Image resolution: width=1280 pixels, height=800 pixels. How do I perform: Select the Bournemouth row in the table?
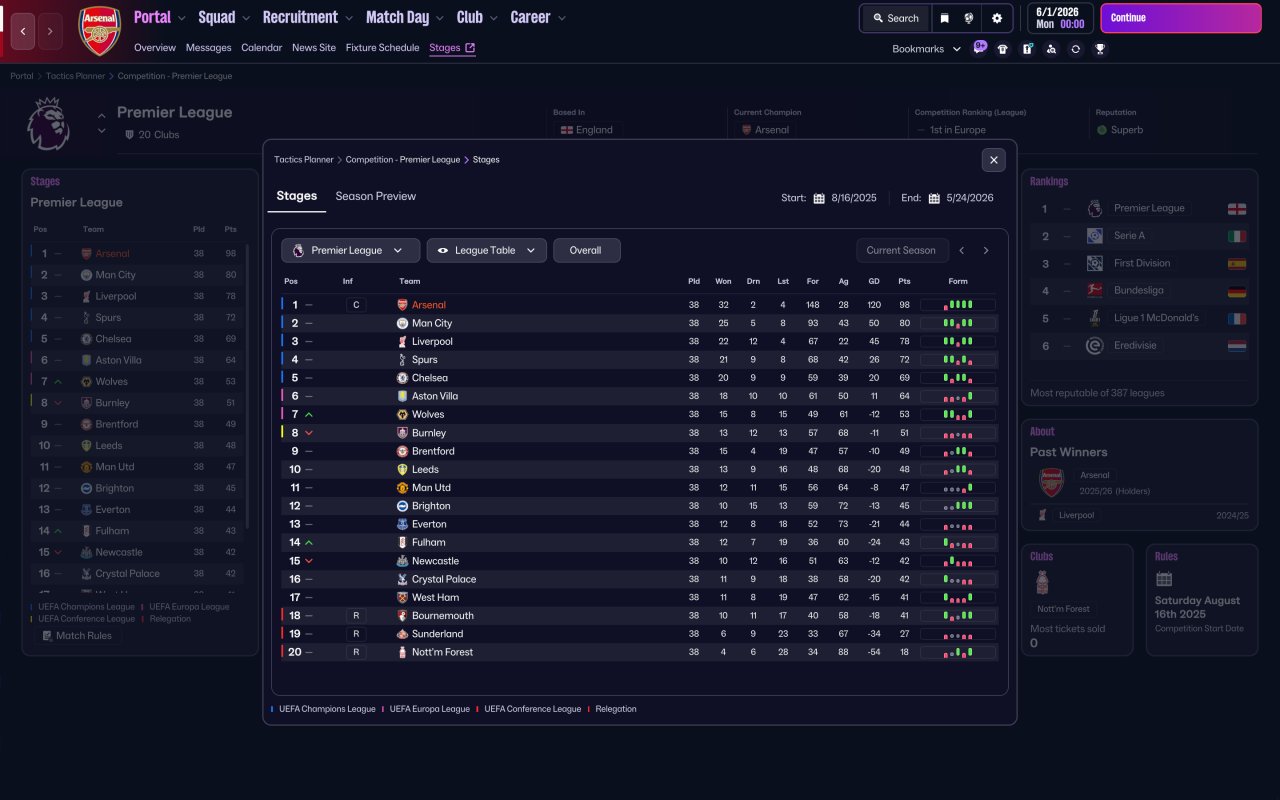click(640, 615)
